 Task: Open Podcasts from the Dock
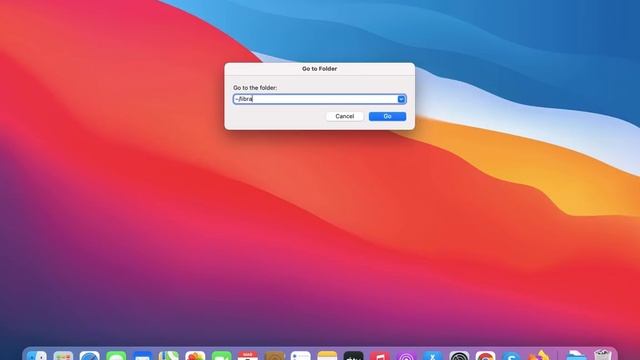click(x=406, y=356)
